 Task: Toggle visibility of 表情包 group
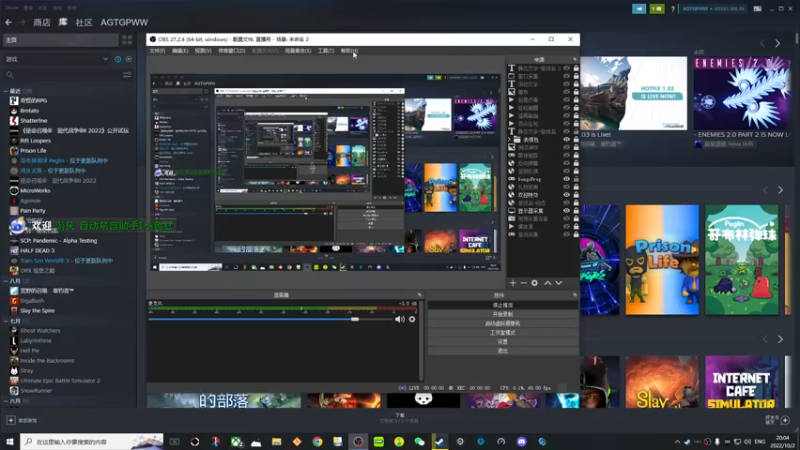pos(566,139)
